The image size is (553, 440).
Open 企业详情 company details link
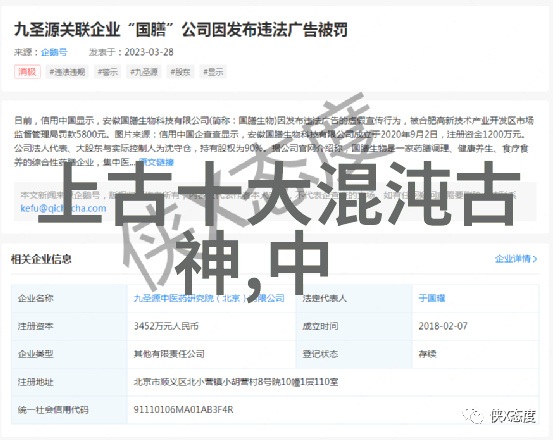pyautogui.click(x=512, y=259)
